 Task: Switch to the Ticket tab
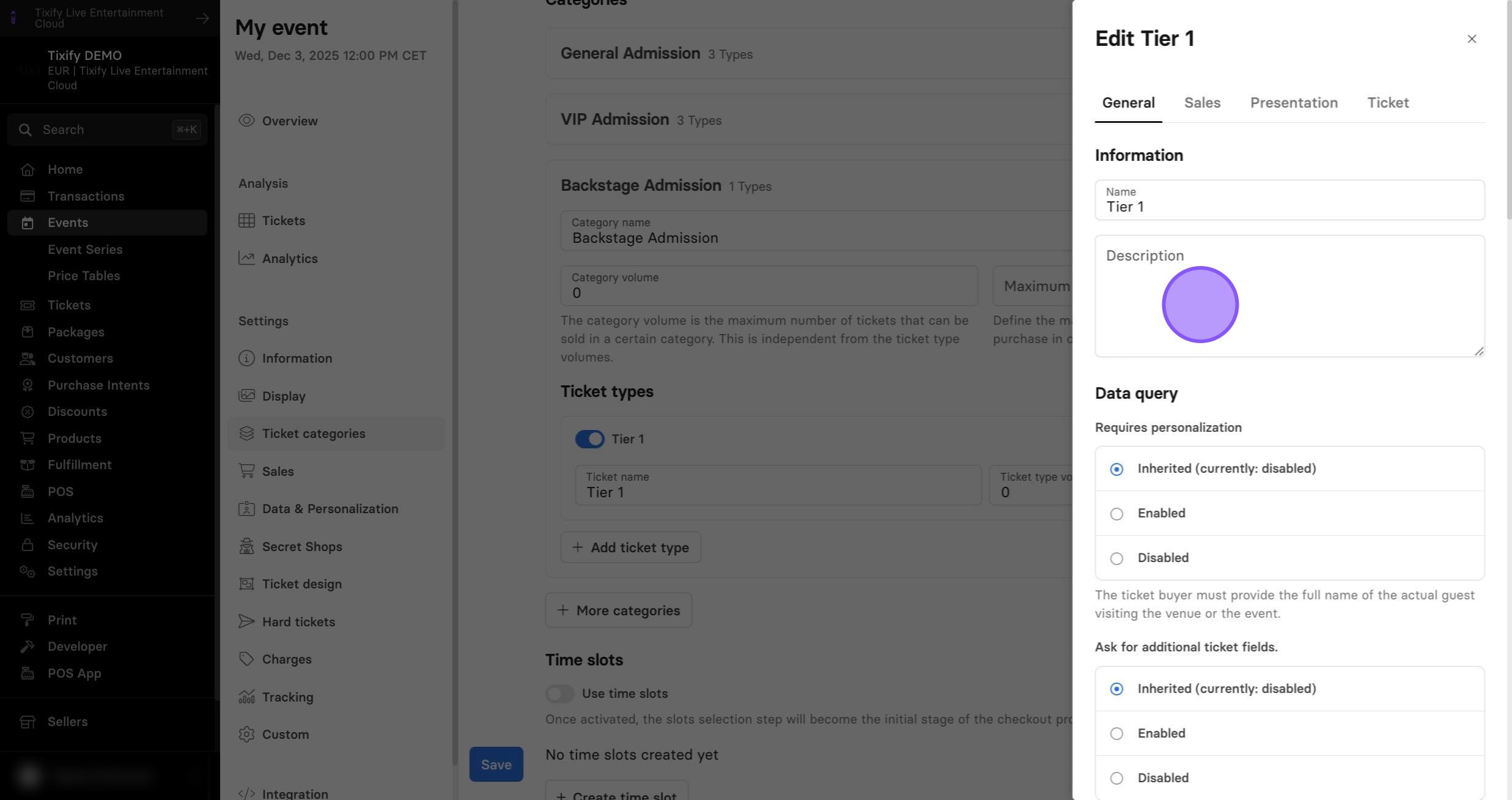[1388, 103]
